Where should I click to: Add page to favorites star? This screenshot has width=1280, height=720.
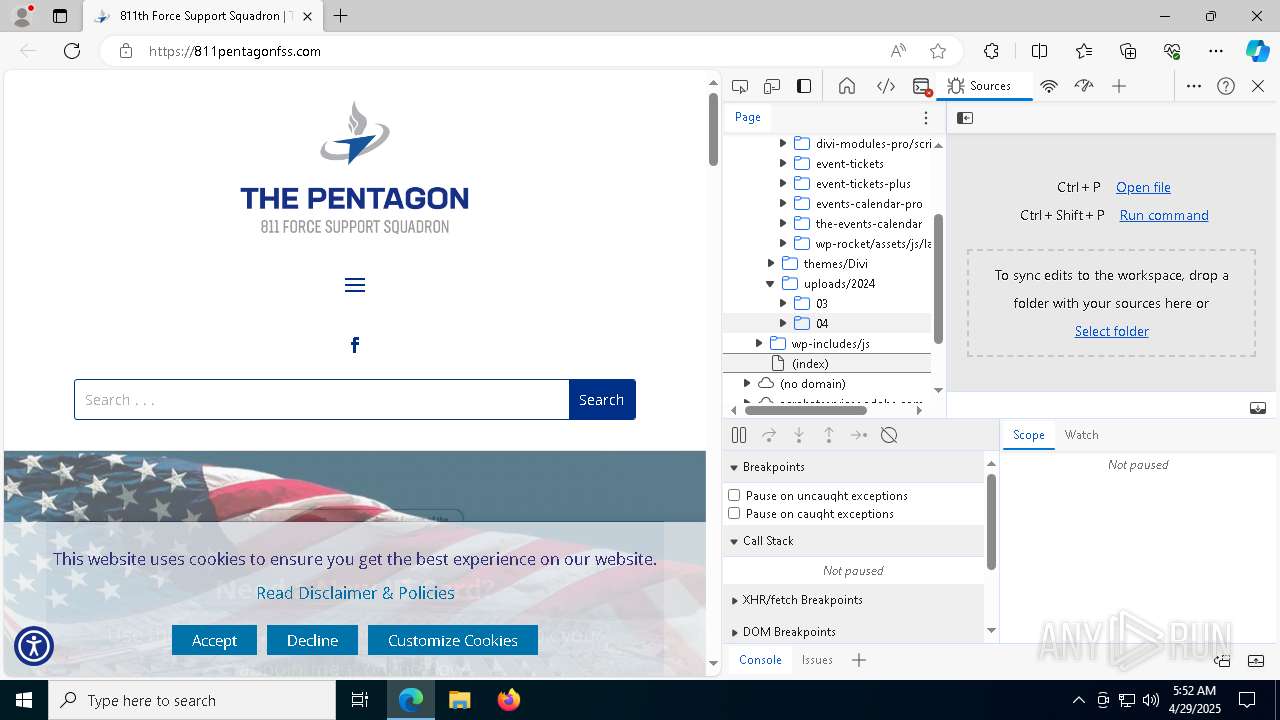click(x=938, y=51)
